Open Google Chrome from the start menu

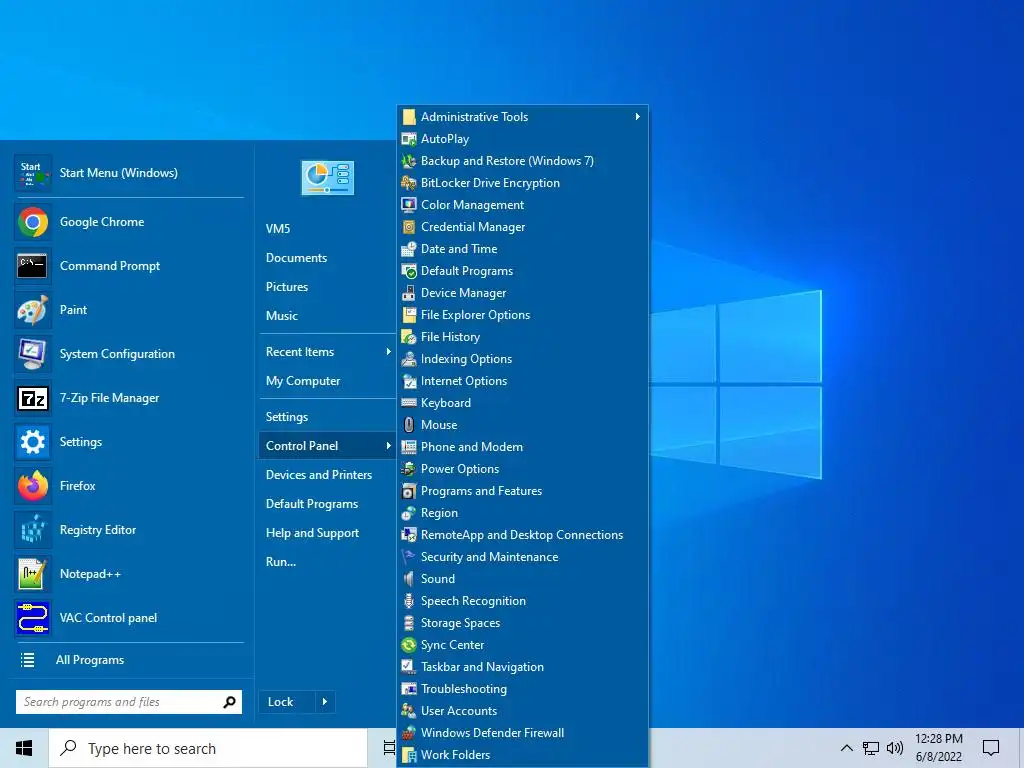coord(129,222)
